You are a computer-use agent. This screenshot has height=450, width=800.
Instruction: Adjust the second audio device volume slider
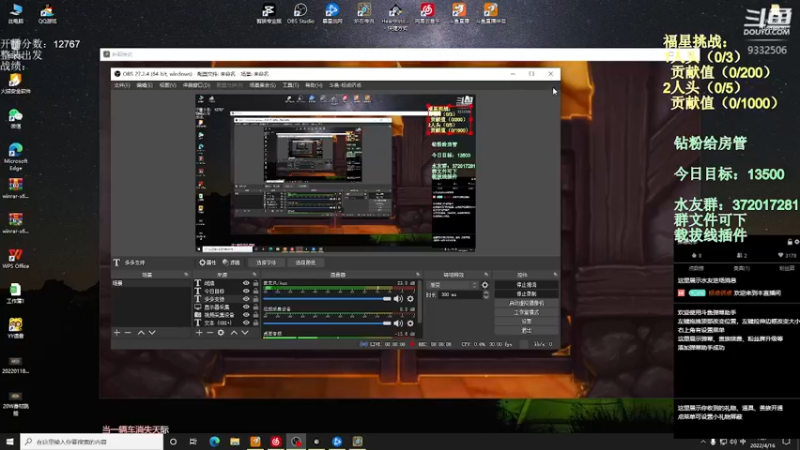[x=327, y=323]
